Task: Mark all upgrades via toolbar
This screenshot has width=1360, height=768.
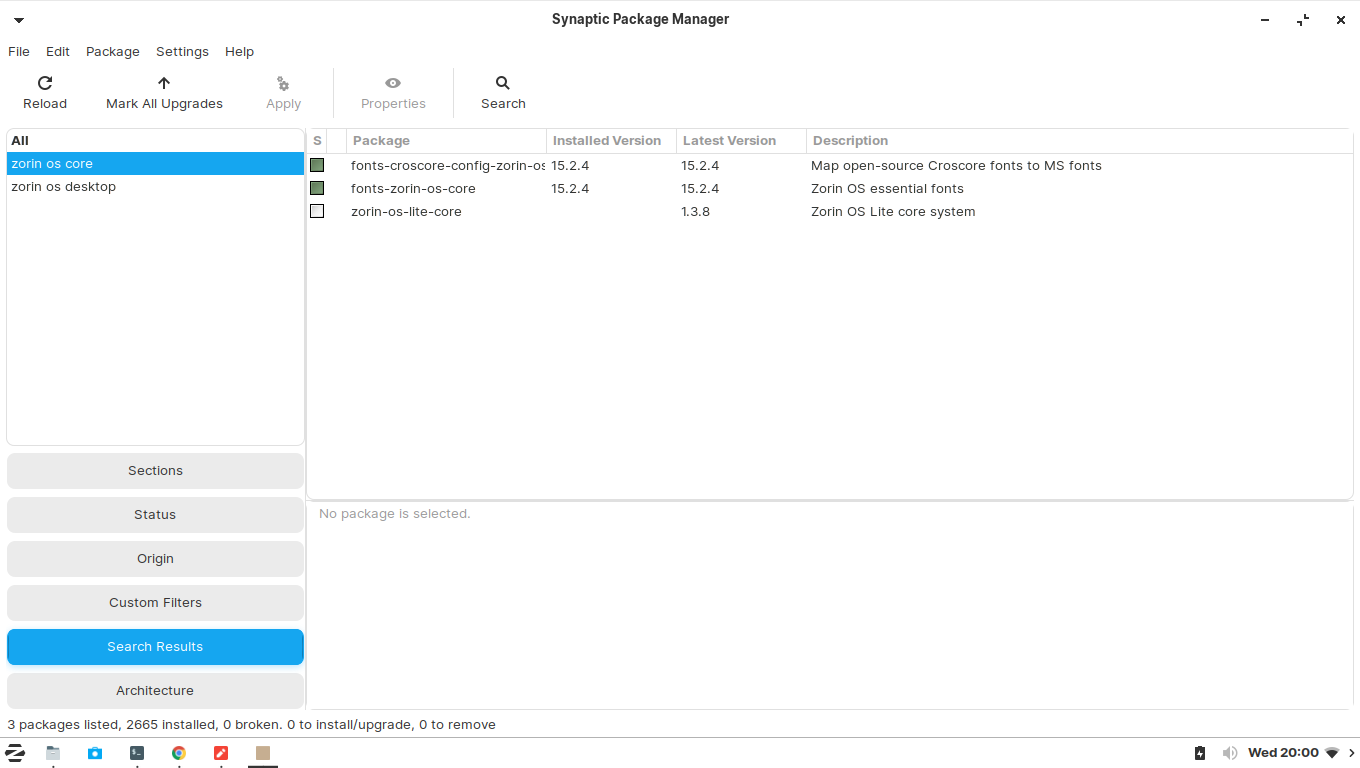Action: click(164, 93)
